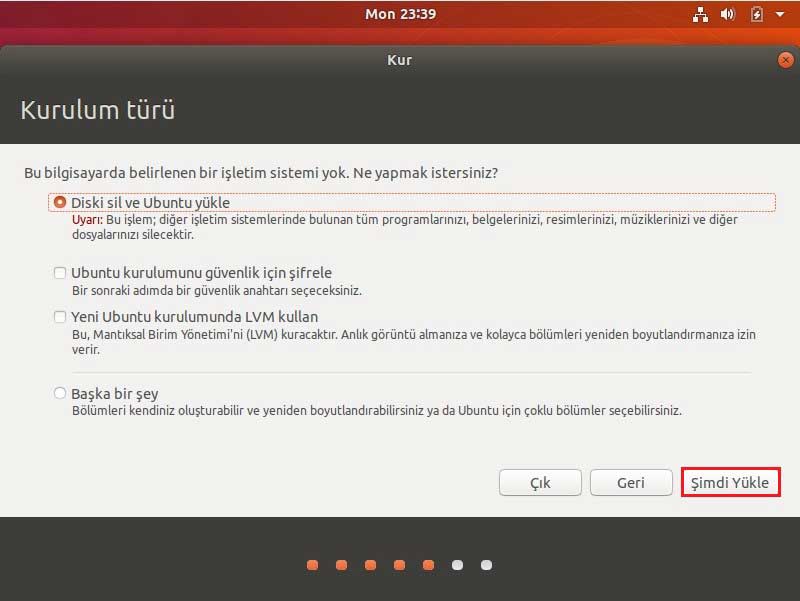Viewport: 800px width, 601px height.
Task: Click the 'Çık' button
Action: (x=540, y=482)
